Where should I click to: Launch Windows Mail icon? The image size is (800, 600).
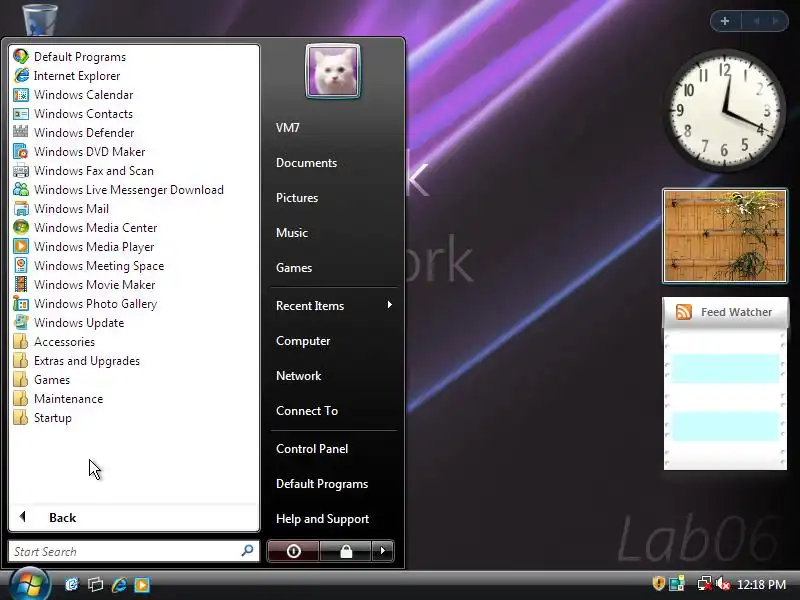pos(21,209)
